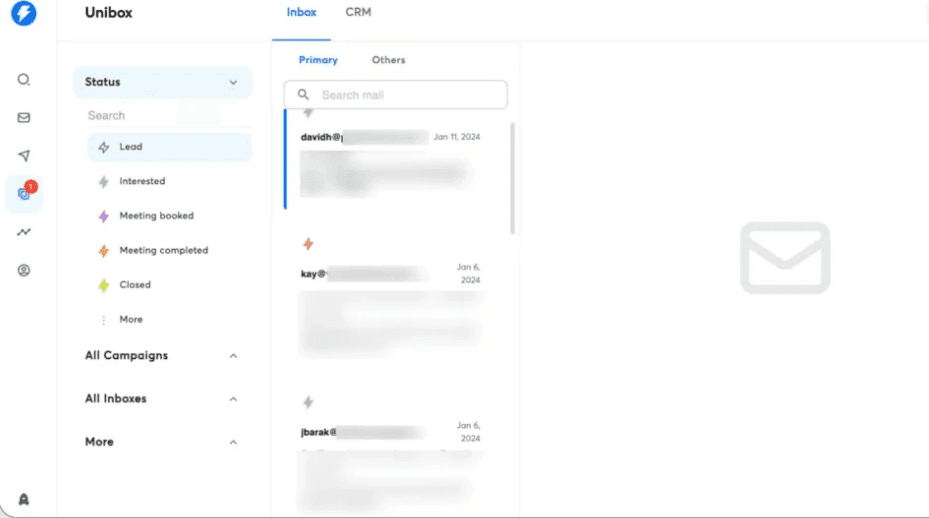Viewport: 929px width, 518px height.
Task: Open the envelope mail icon in sidebar
Action: 24,117
